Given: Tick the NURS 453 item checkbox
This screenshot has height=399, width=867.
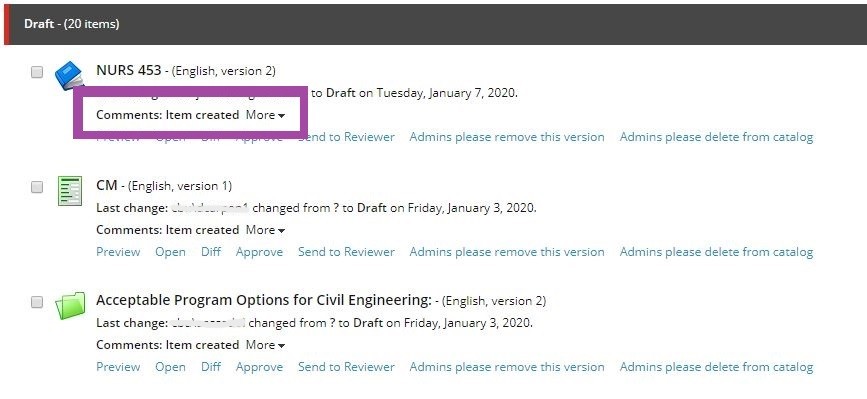Looking at the screenshot, I should point(36,72).
